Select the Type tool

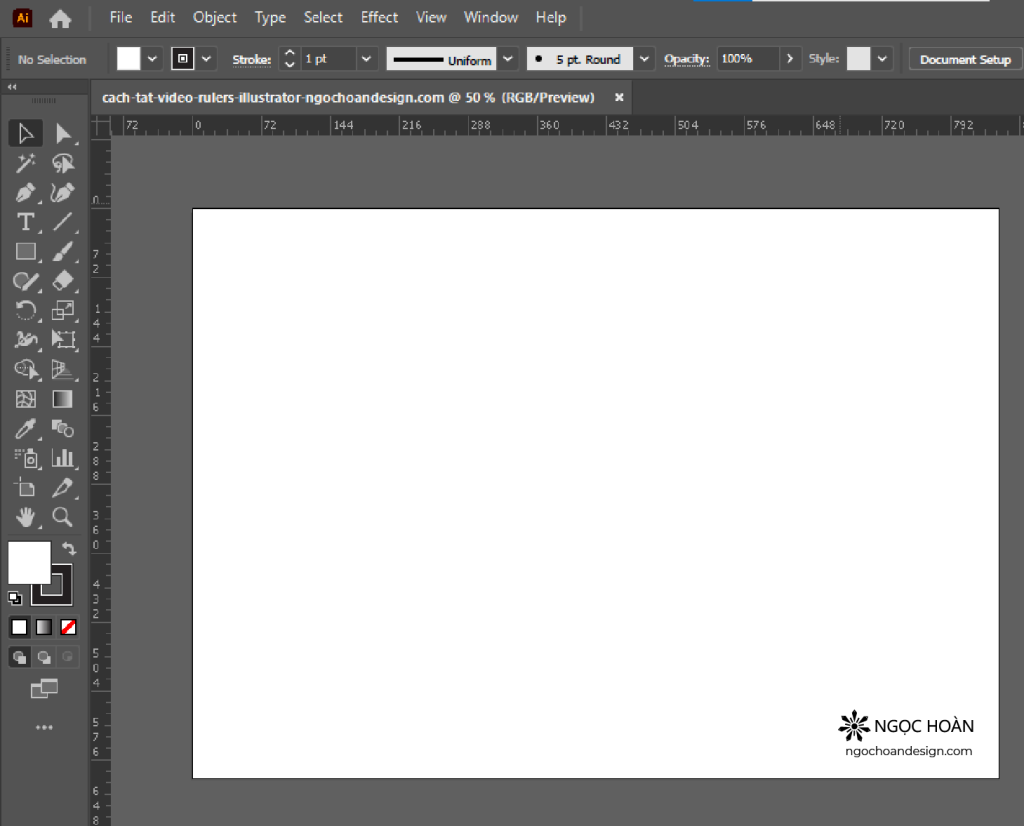coord(26,222)
